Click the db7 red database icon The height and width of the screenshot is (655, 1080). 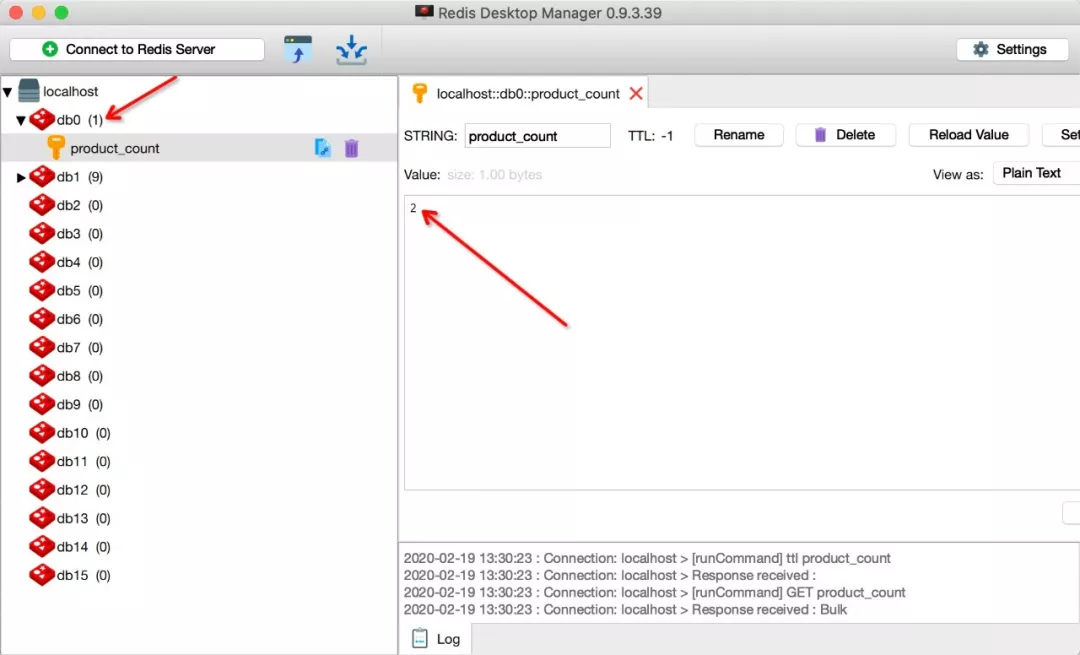pos(41,347)
